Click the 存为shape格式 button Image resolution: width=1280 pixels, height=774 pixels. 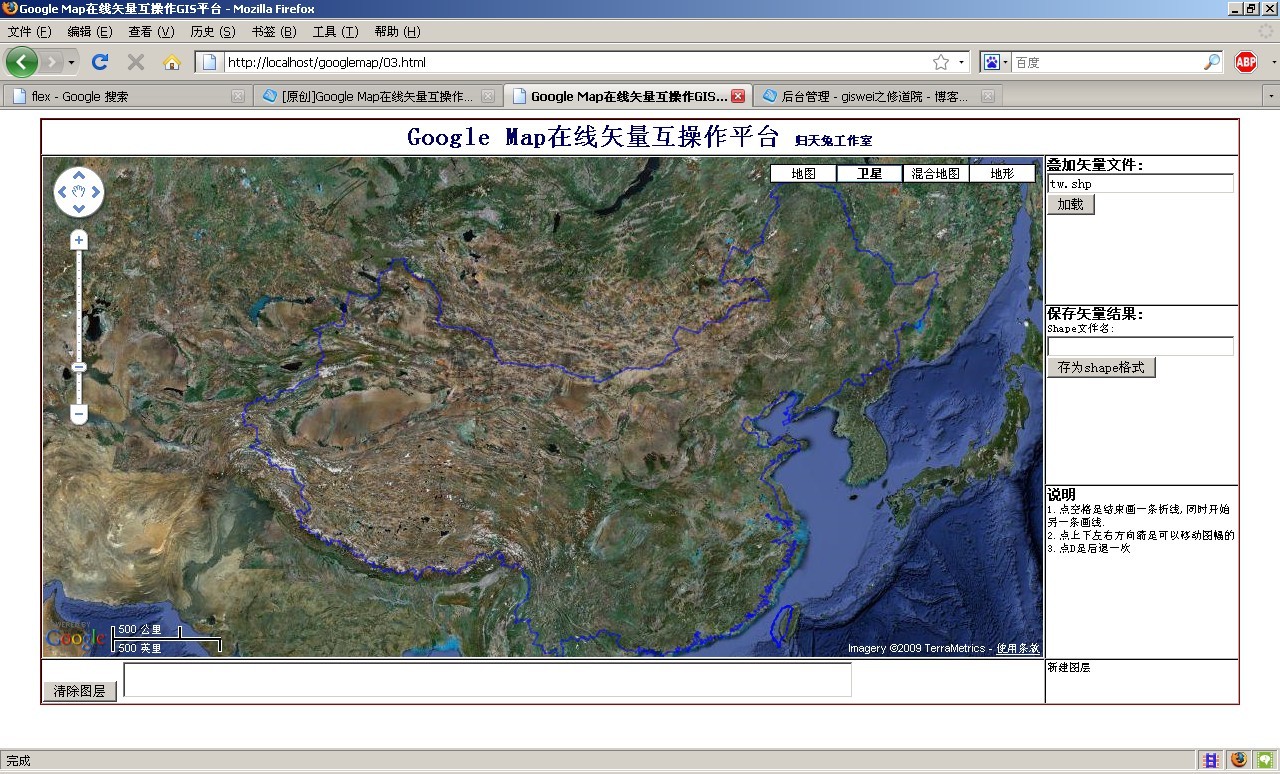1101,367
